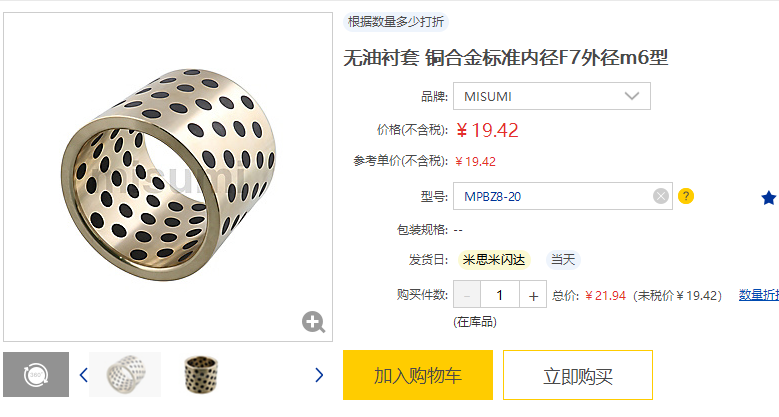This screenshot has height=417, width=779.
Task: Click the 加入购物车 add to cart button
Action: tap(418, 375)
